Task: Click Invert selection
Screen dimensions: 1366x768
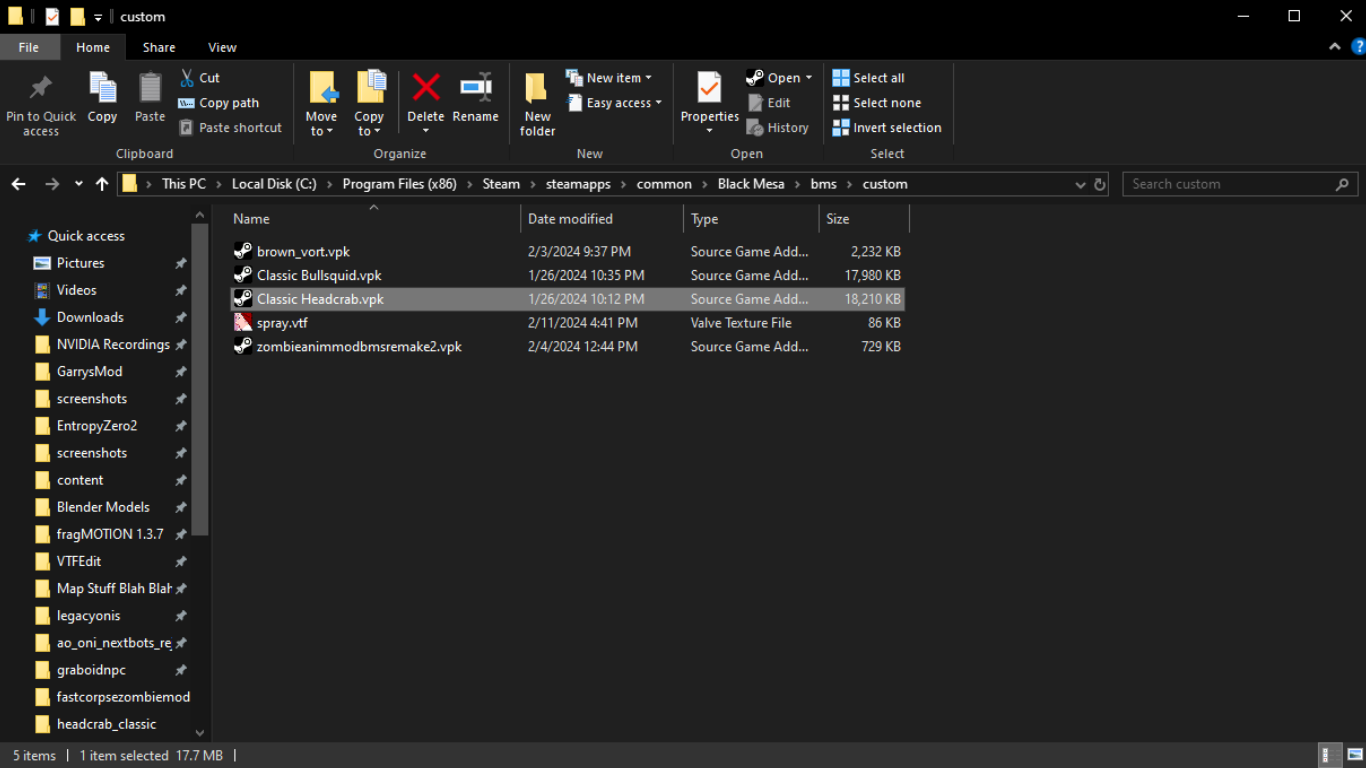Action: [887, 128]
